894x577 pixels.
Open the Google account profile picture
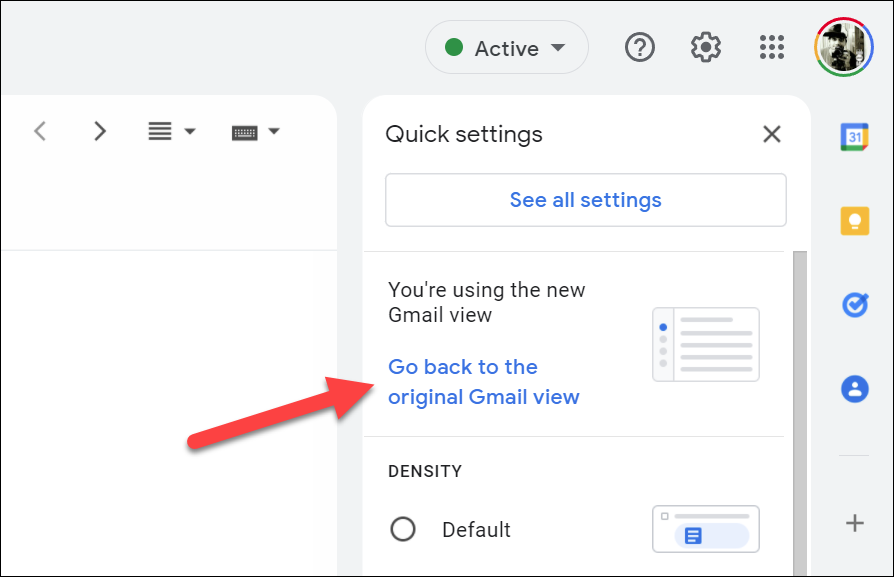click(x=844, y=47)
